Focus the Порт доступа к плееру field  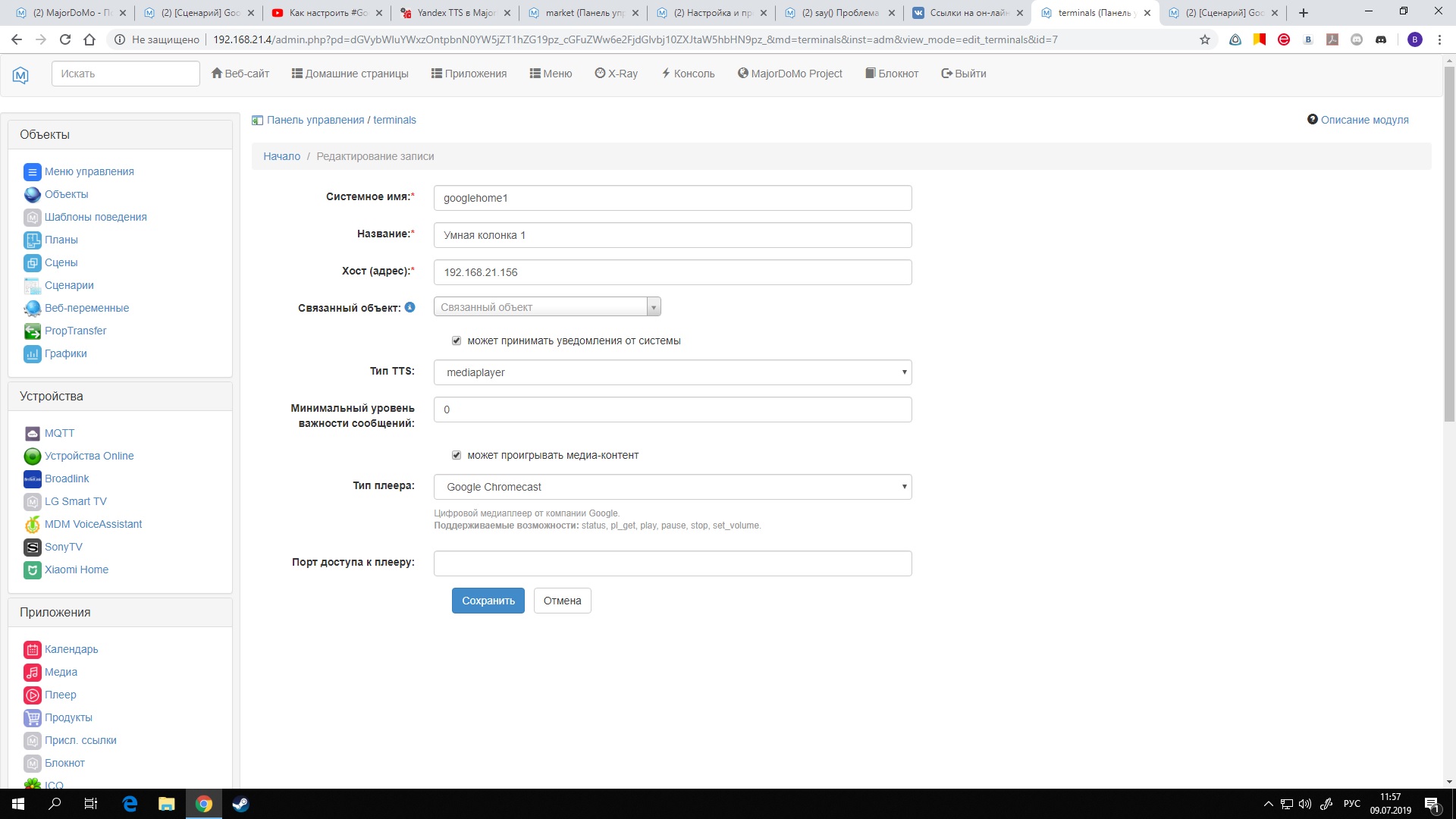pyautogui.click(x=672, y=563)
